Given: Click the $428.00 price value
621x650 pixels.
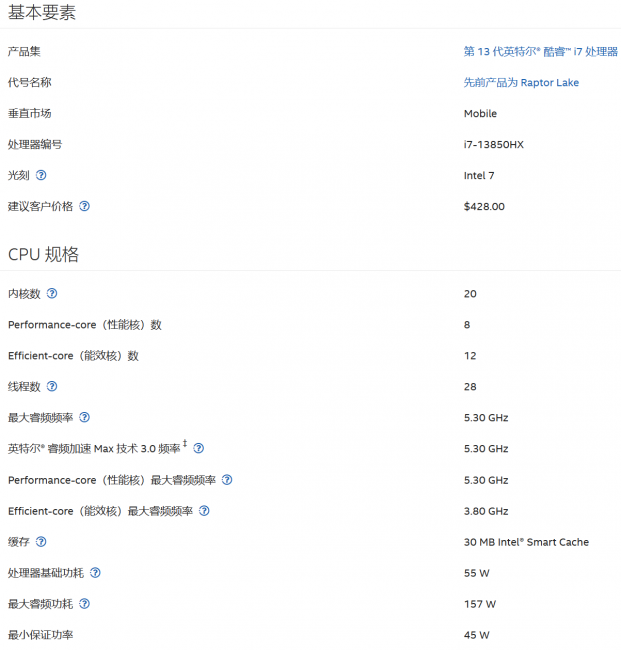Looking at the screenshot, I should click(484, 206).
